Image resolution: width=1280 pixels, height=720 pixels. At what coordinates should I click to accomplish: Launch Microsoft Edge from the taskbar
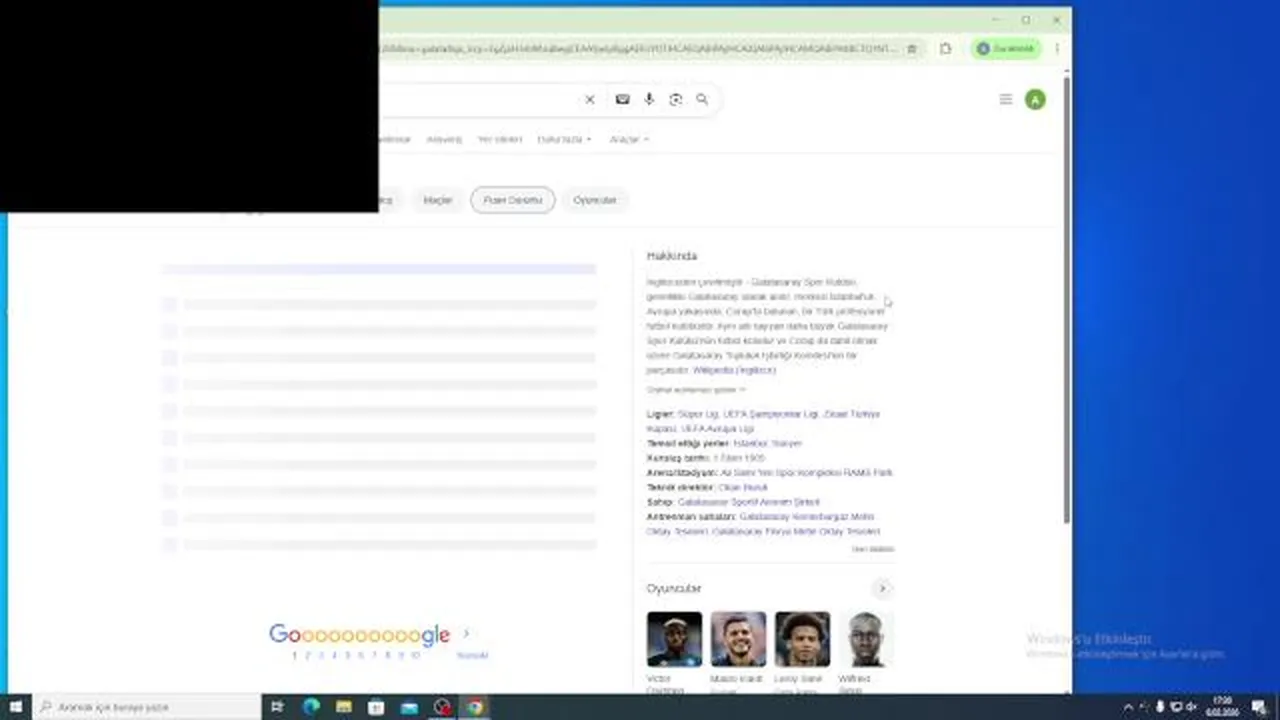tap(311, 707)
